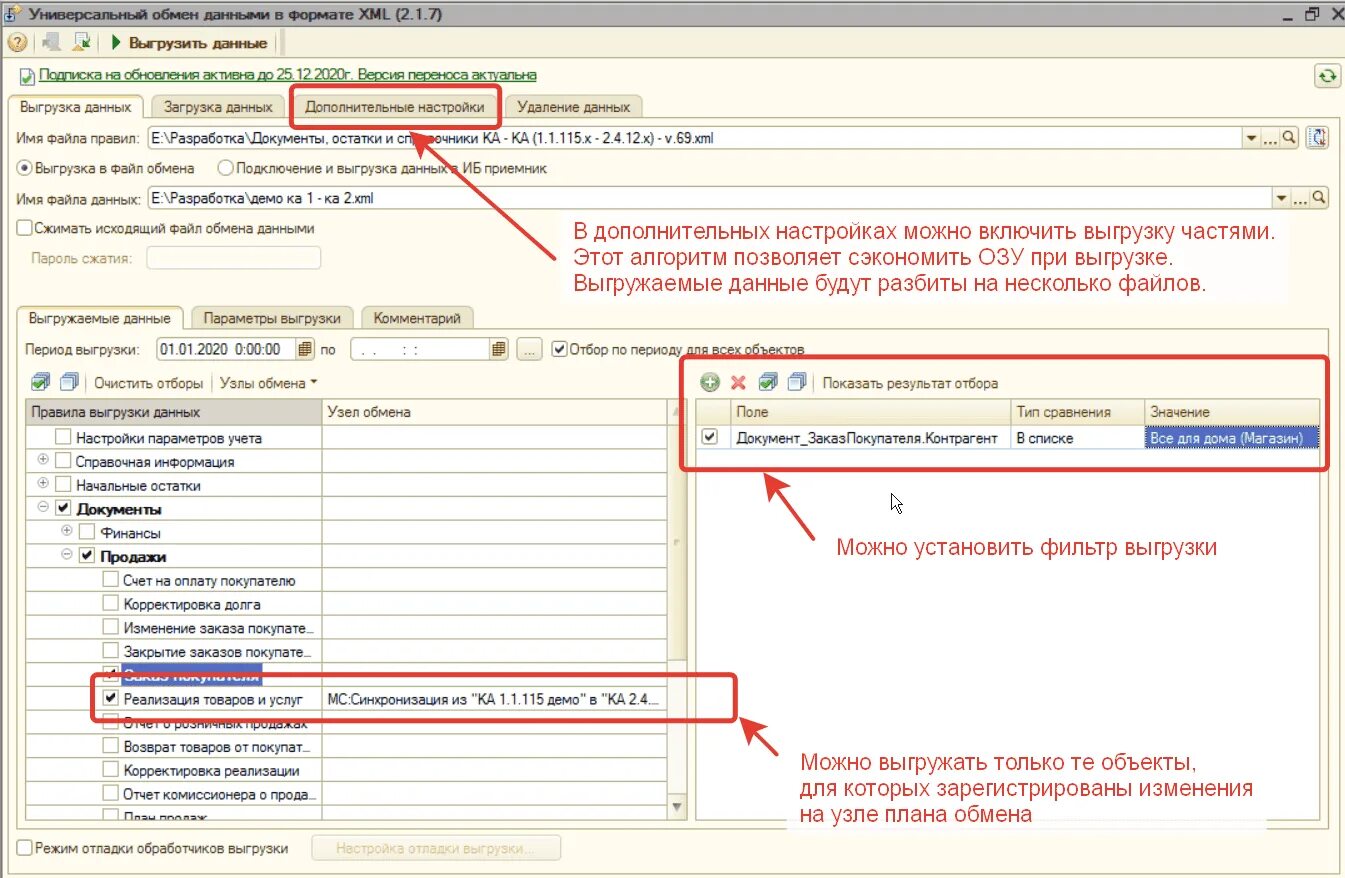Open calendar for the export period start date
Screen dimensions: 1345x878
click(304, 349)
